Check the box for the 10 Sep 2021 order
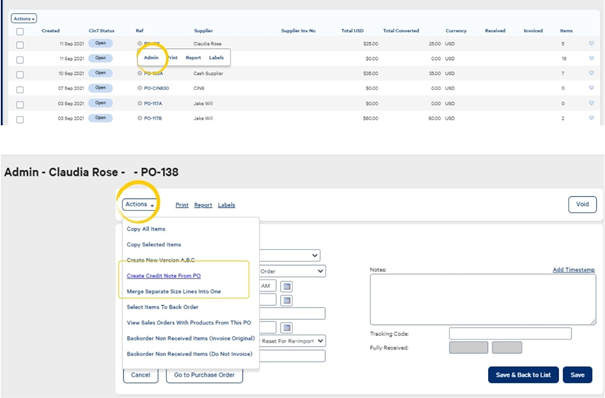This screenshot has height=398, width=605. click(20, 75)
